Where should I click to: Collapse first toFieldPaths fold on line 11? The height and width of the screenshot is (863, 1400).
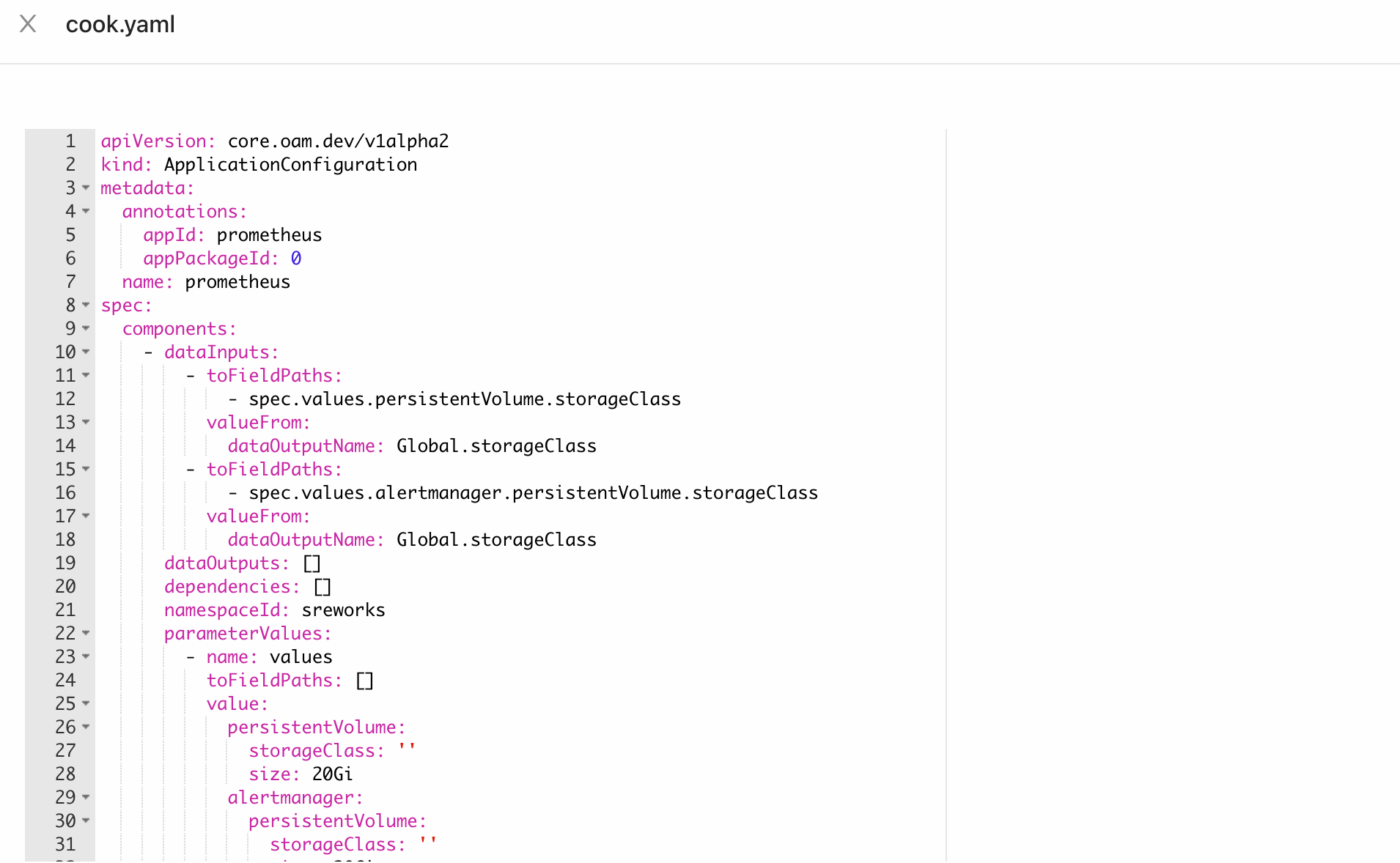pyautogui.click(x=86, y=376)
